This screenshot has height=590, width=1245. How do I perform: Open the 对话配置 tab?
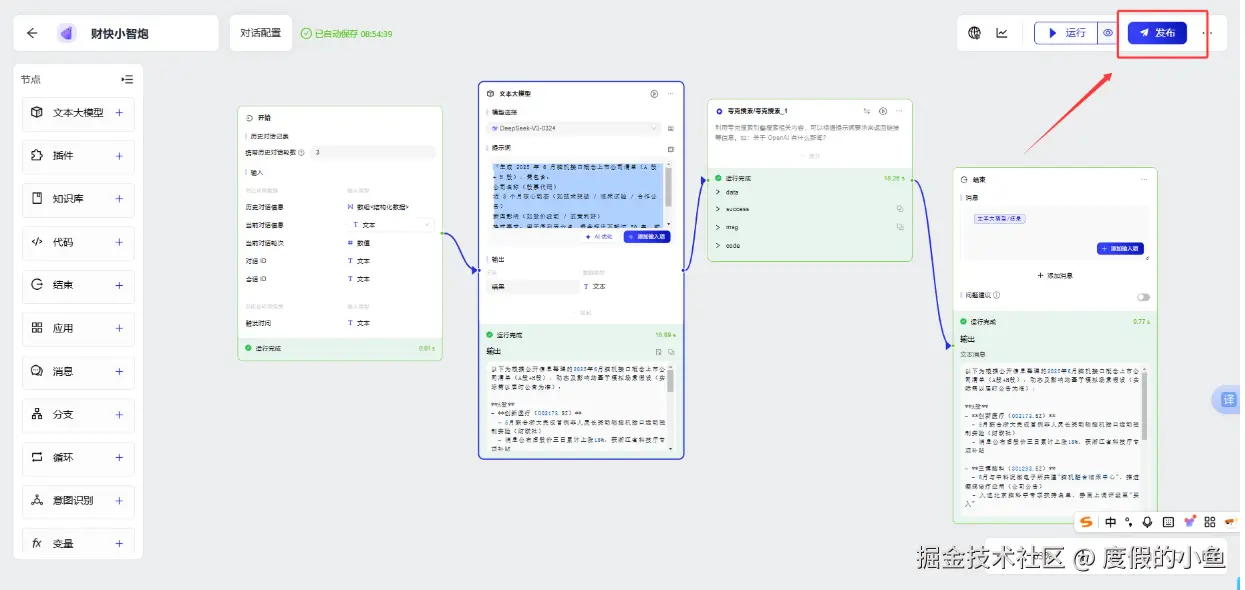[261, 33]
